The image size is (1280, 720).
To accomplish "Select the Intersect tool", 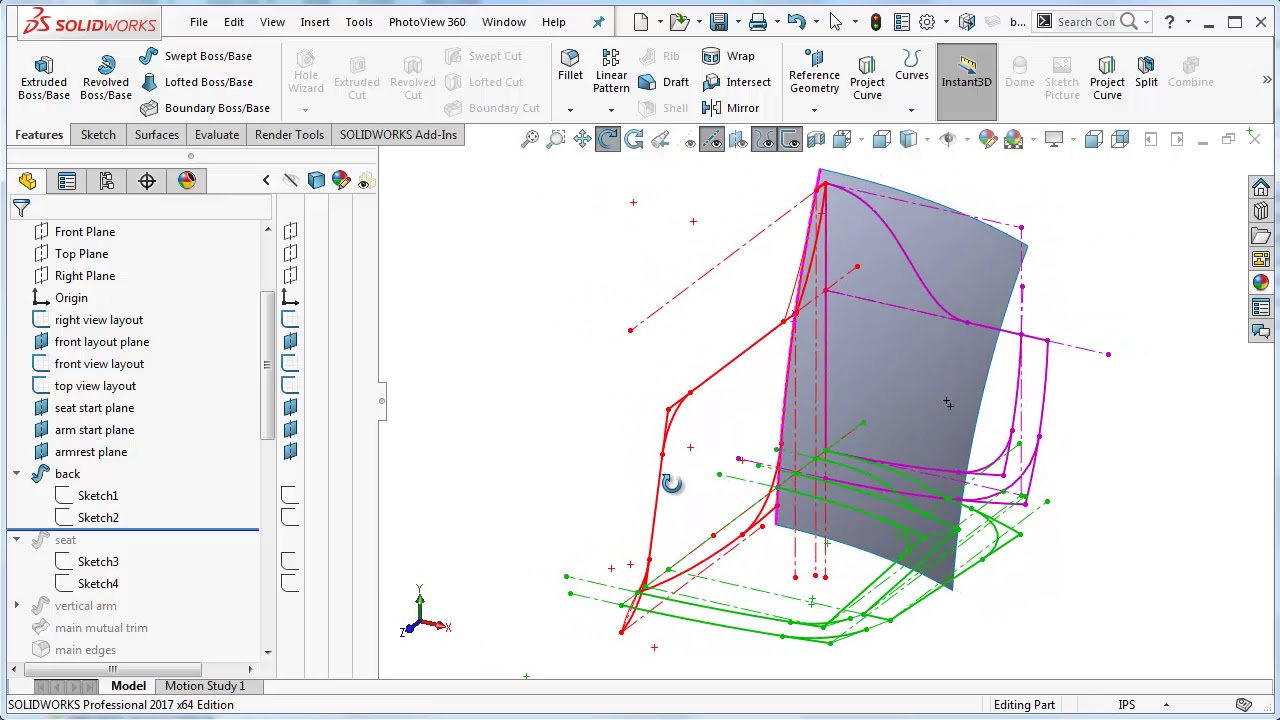I will pyautogui.click(x=736, y=82).
